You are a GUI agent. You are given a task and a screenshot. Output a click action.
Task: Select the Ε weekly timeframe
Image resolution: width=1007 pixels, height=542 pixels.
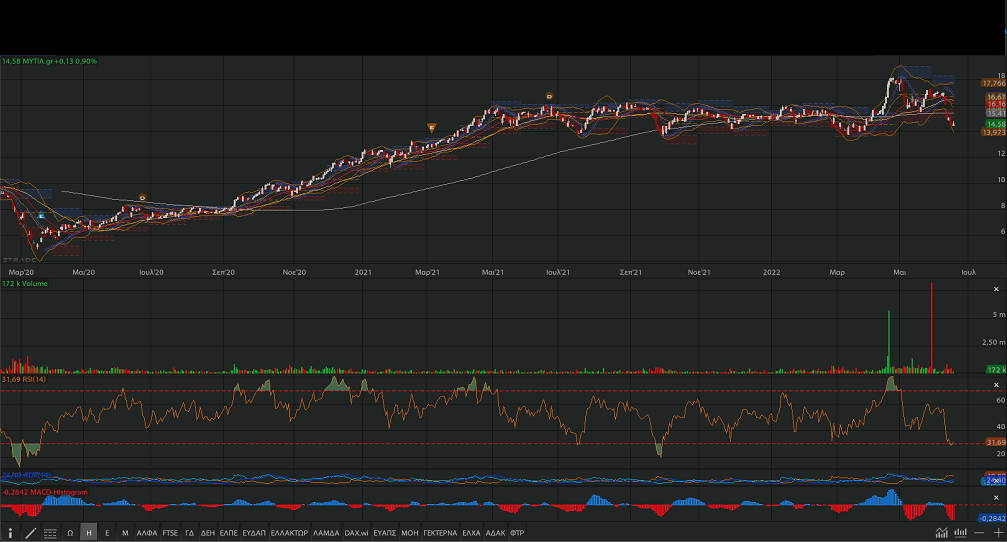[107, 533]
